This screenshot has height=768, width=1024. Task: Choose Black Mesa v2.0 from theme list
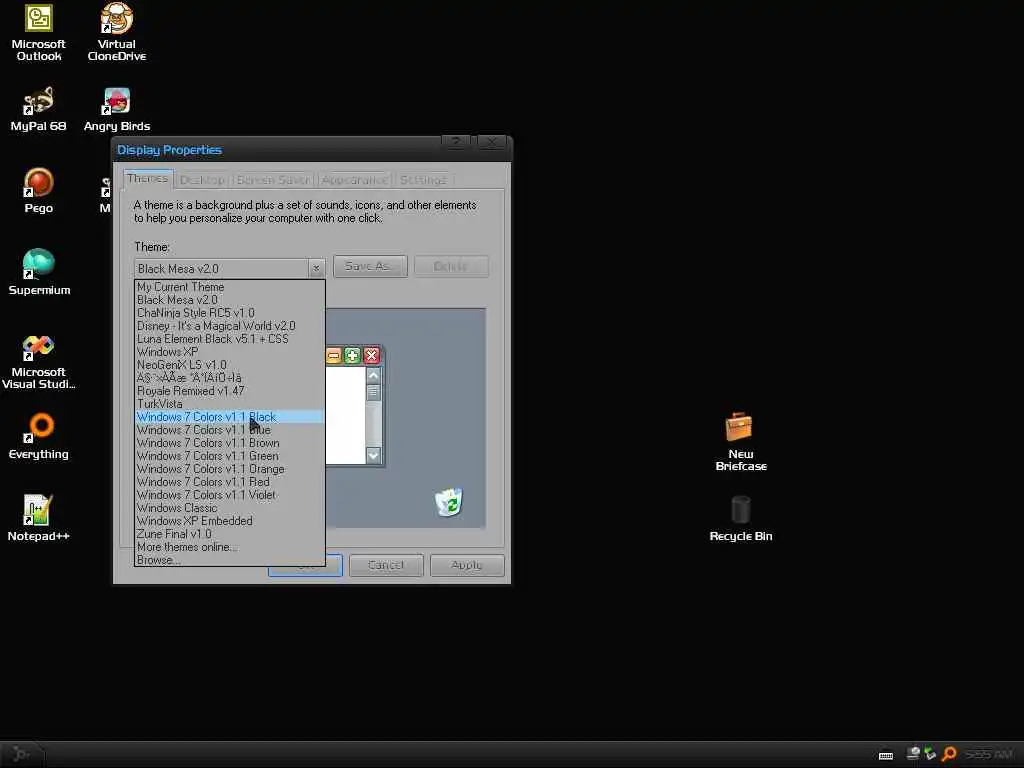(229, 300)
